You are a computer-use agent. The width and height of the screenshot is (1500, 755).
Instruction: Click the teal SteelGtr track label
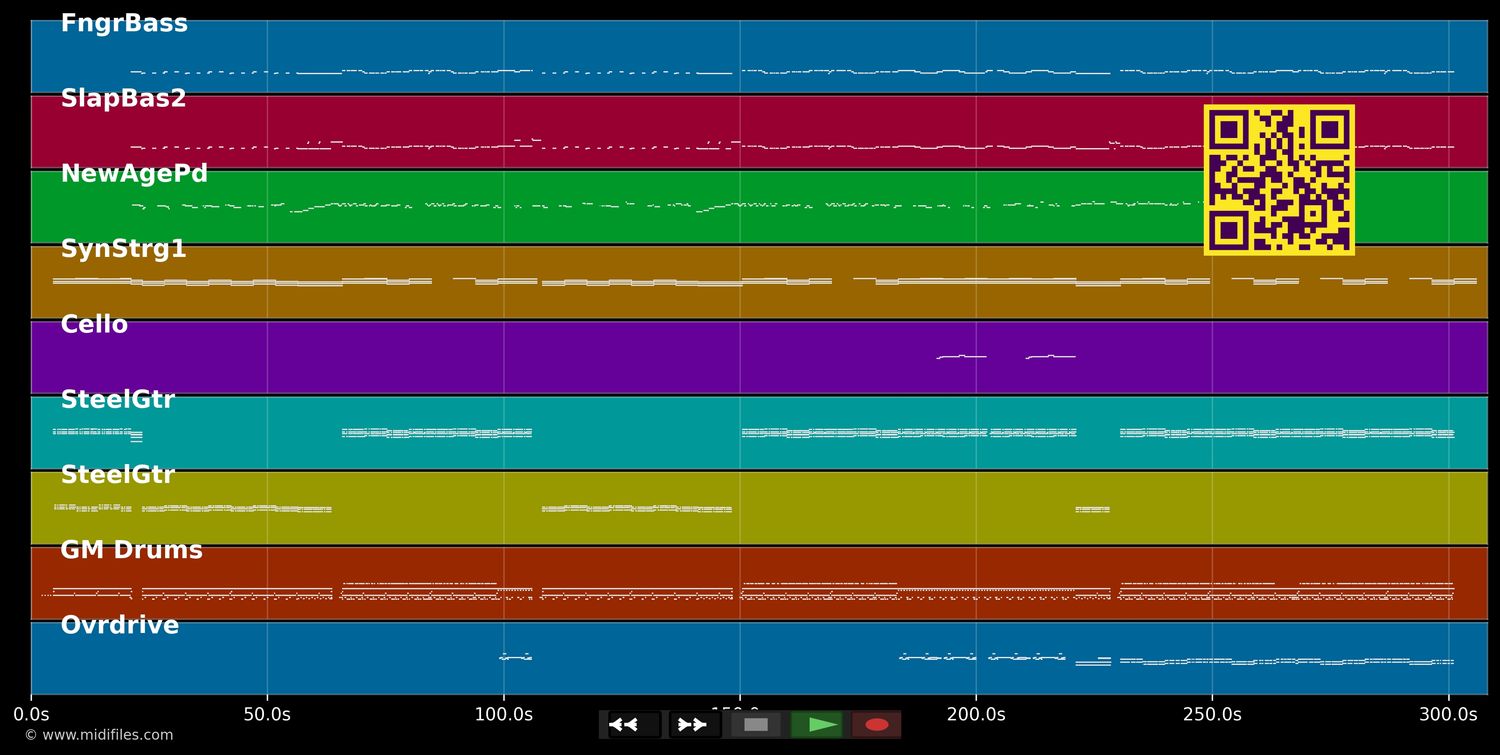(x=117, y=400)
